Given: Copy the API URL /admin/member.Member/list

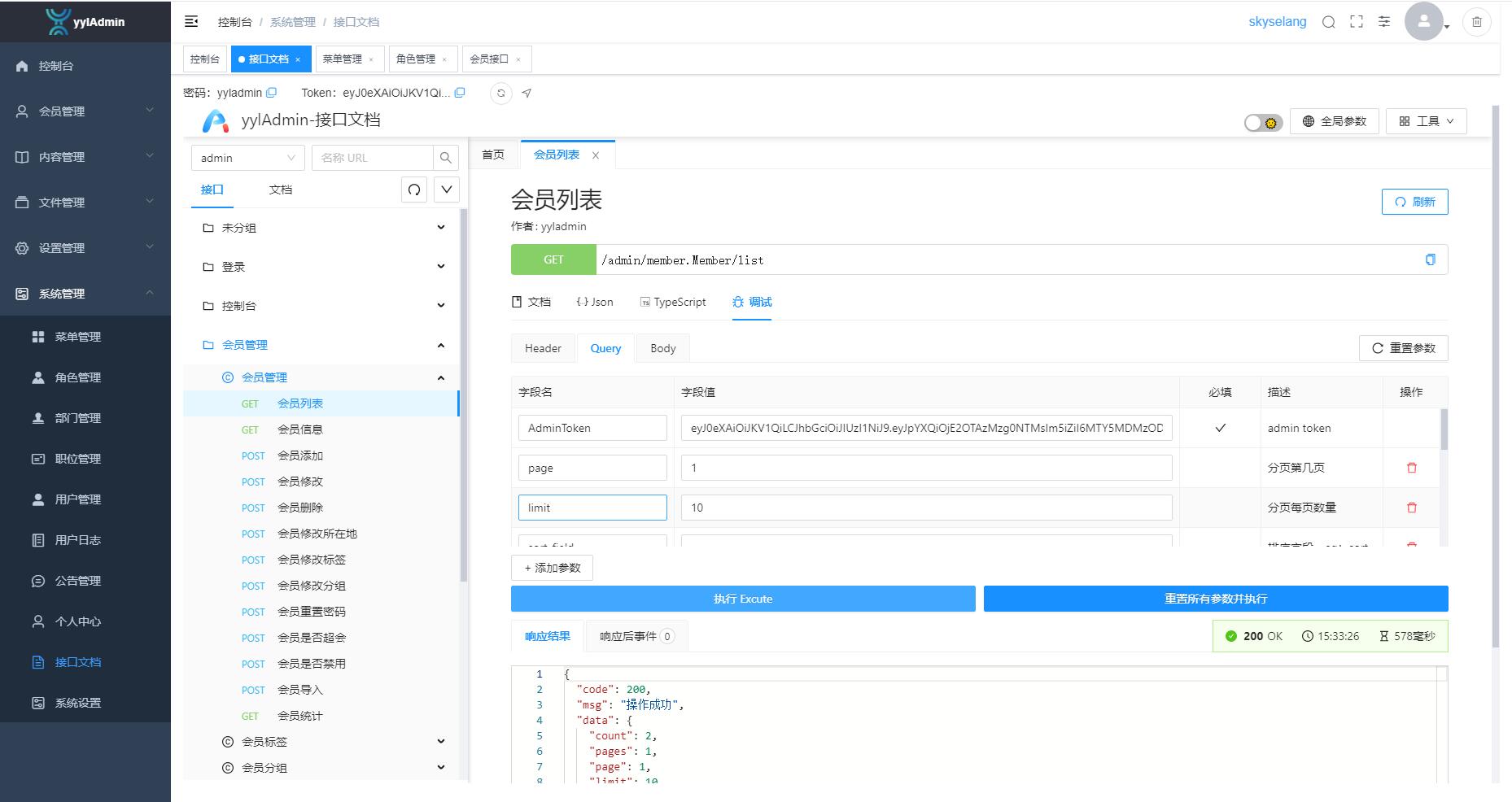Looking at the screenshot, I should click(x=1430, y=259).
